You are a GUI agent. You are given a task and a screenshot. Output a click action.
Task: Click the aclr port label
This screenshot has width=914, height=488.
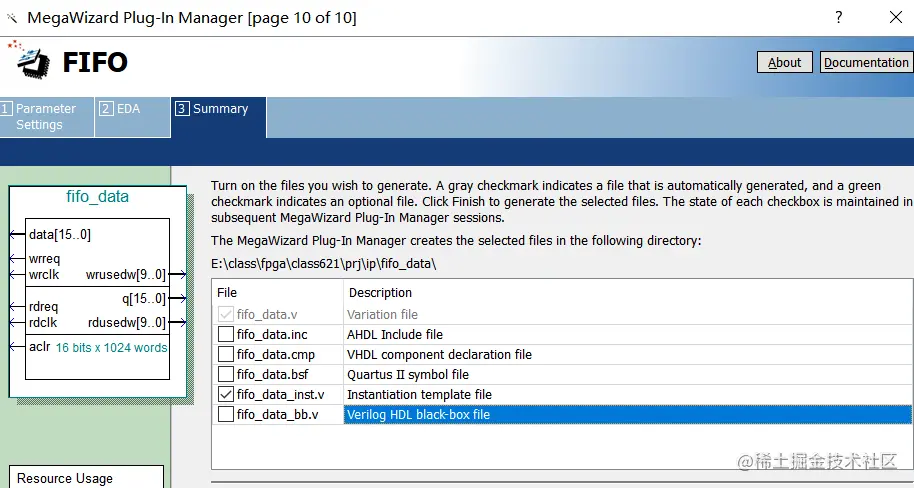(x=40, y=347)
